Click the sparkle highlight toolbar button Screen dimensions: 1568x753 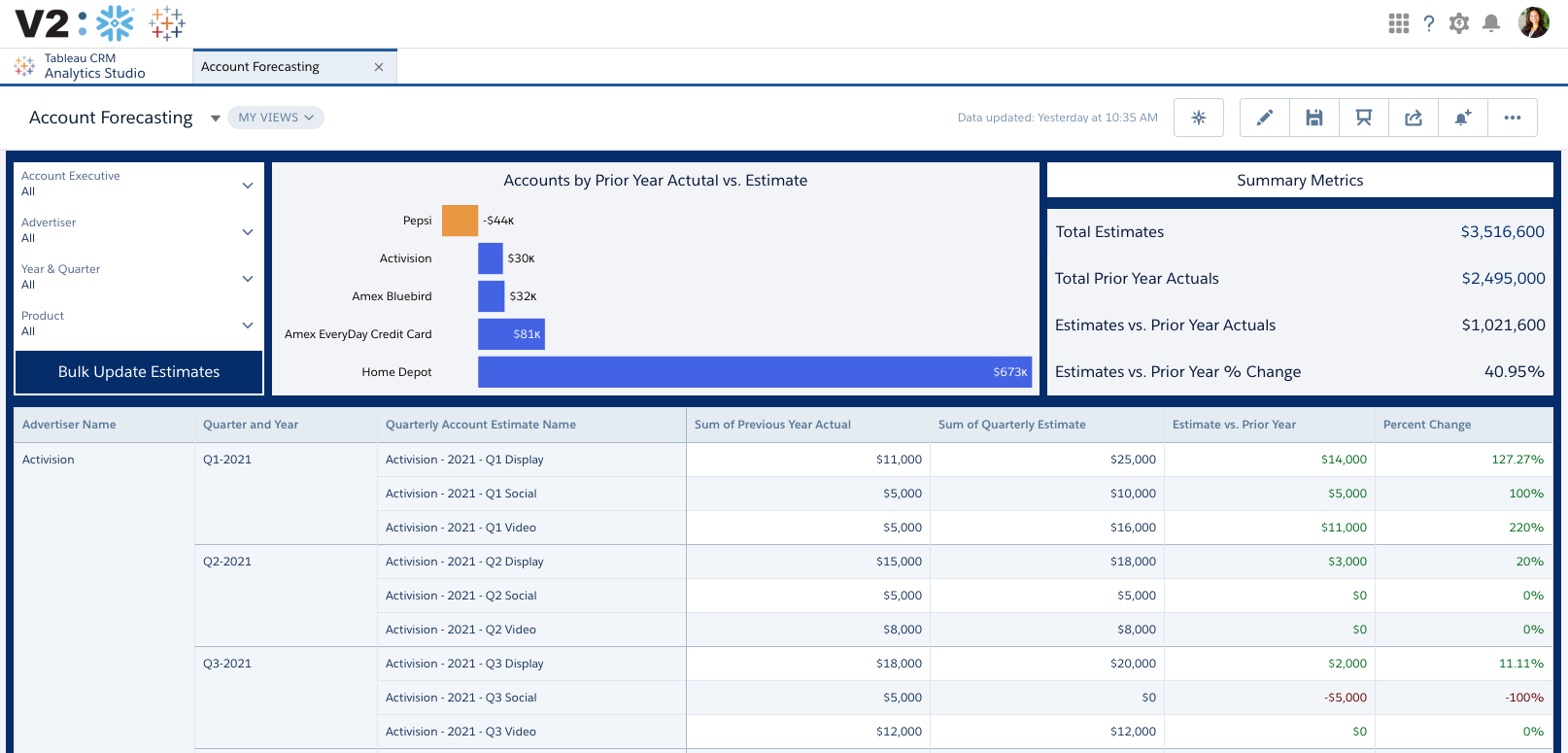click(1199, 118)
